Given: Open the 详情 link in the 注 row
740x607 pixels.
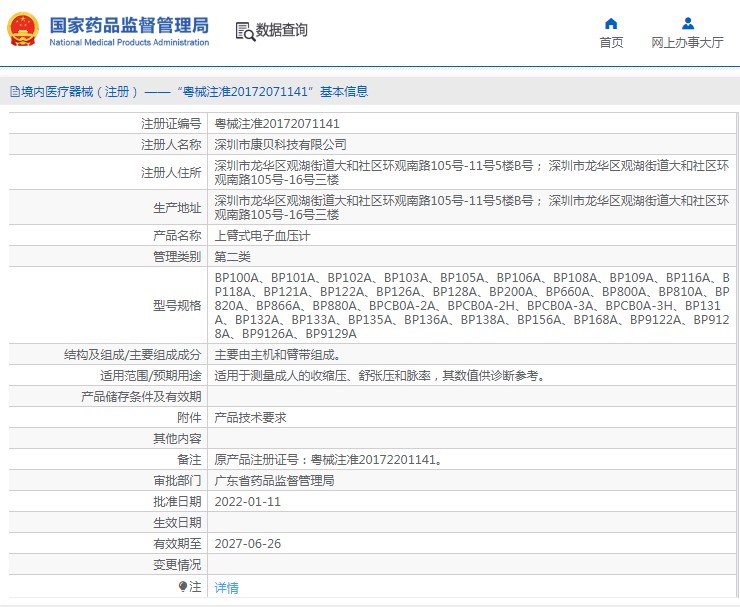Looking at the screenshot, I should point(227,588).
